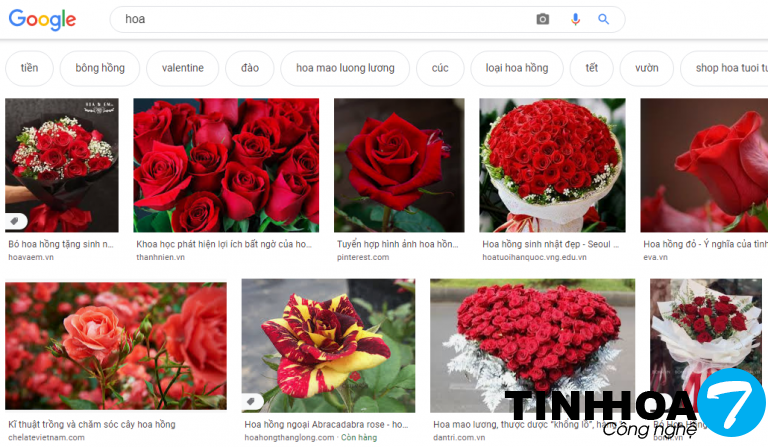
Task: Open single red rose pinterest.com image
Action: pyautogui.click(x=399, y=165)
